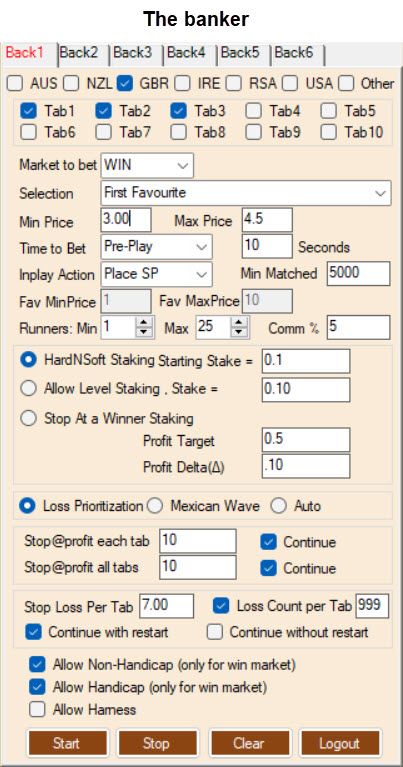
Task: Increase the Runners Min spinner value
Action: click(x=143, y=322)
